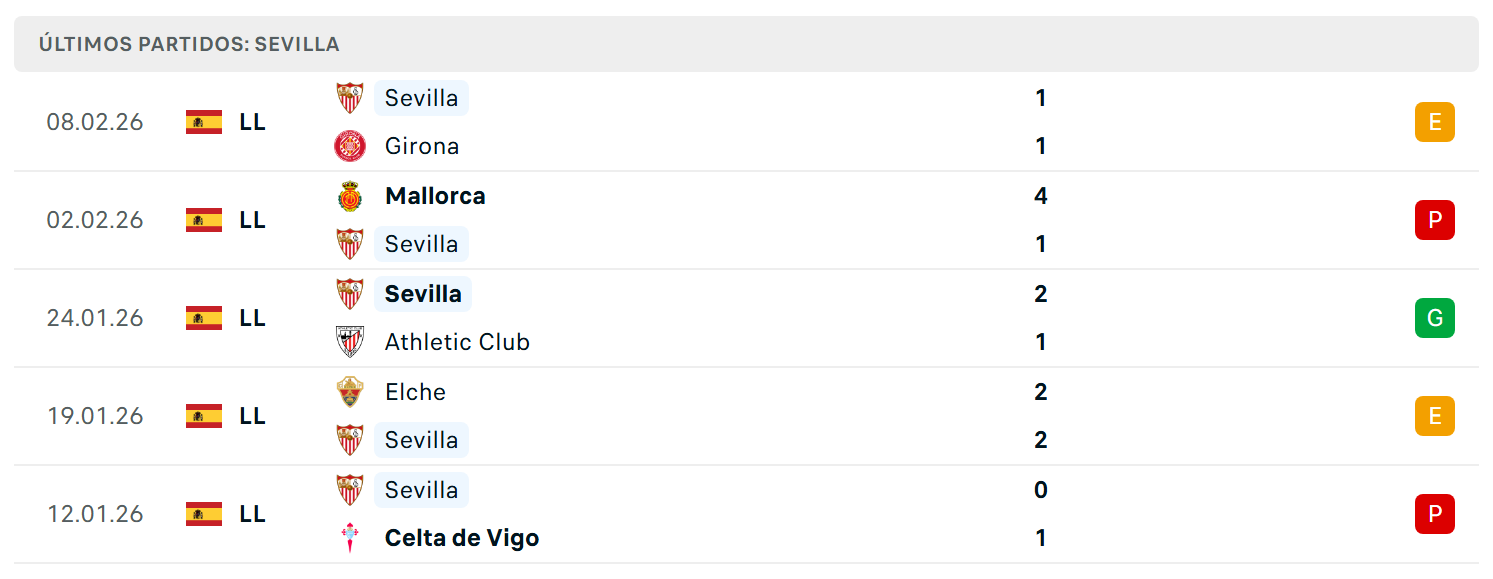Open the Celta de Vigo team link
Image resolution: width=1493 pixels, height=579 pixels.
click(462, 538)
